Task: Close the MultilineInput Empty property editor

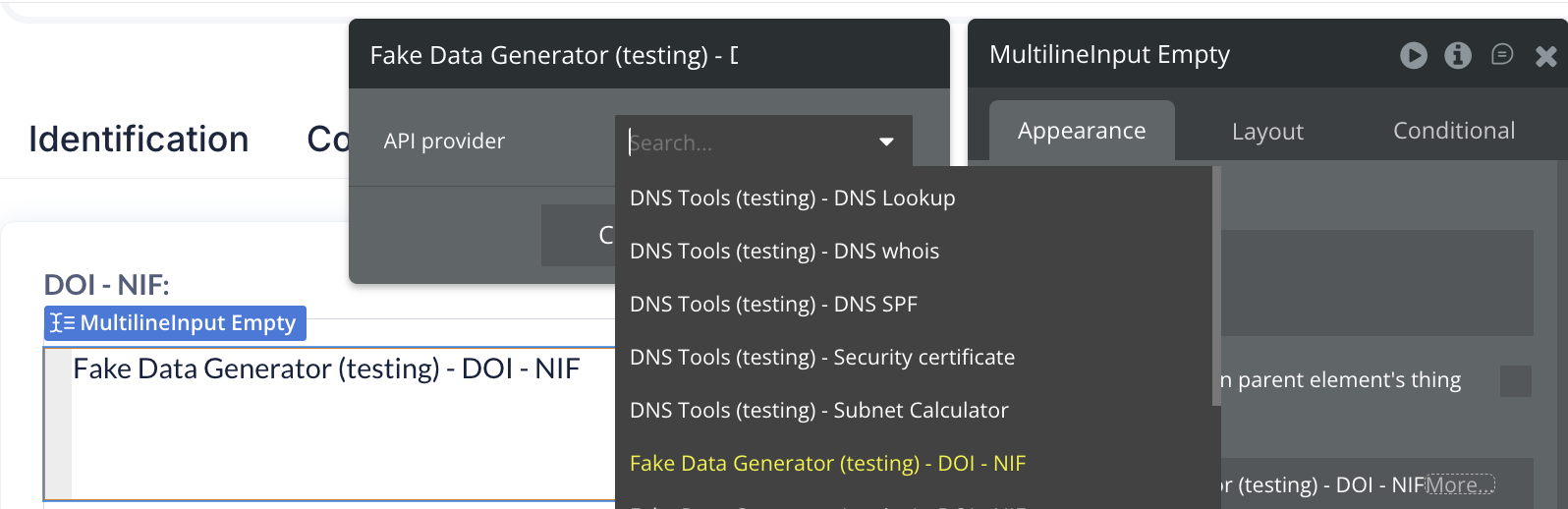Action: pyautogui.click(x=1546, y=56)
